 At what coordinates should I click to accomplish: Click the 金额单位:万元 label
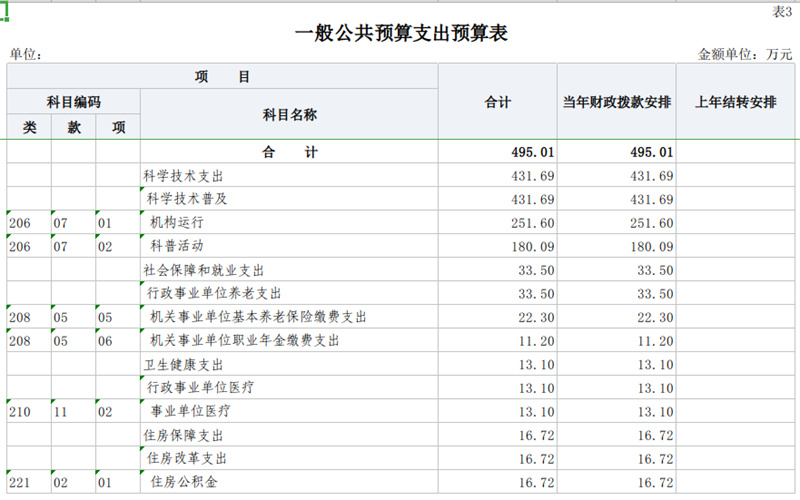(745, 54)
